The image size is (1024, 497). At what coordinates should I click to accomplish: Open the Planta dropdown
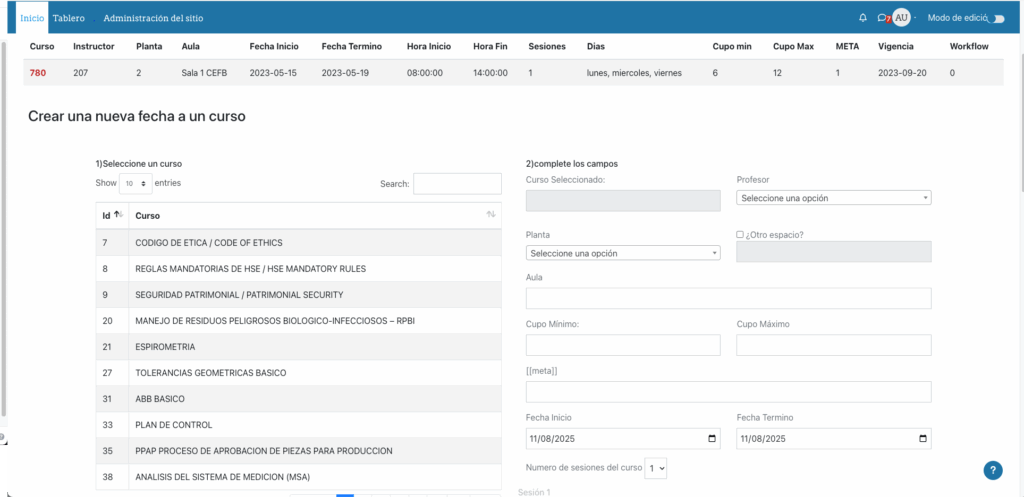click(623, 253)
